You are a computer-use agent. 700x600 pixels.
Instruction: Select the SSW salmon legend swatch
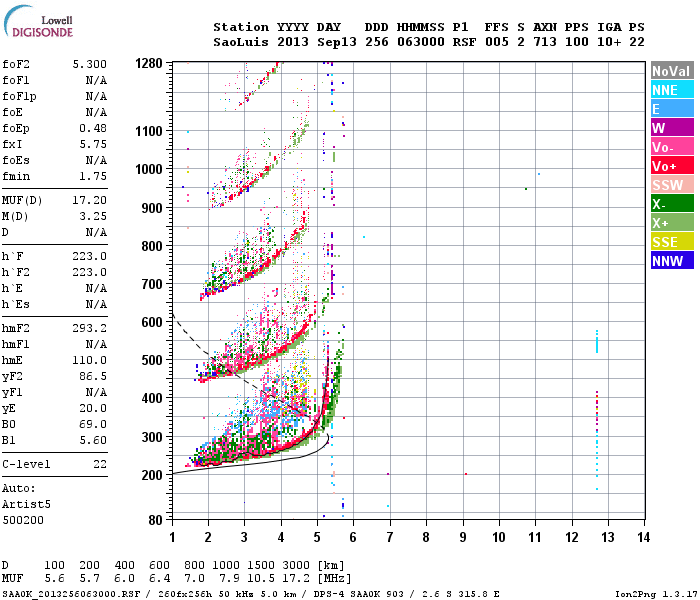pos(672,185)
